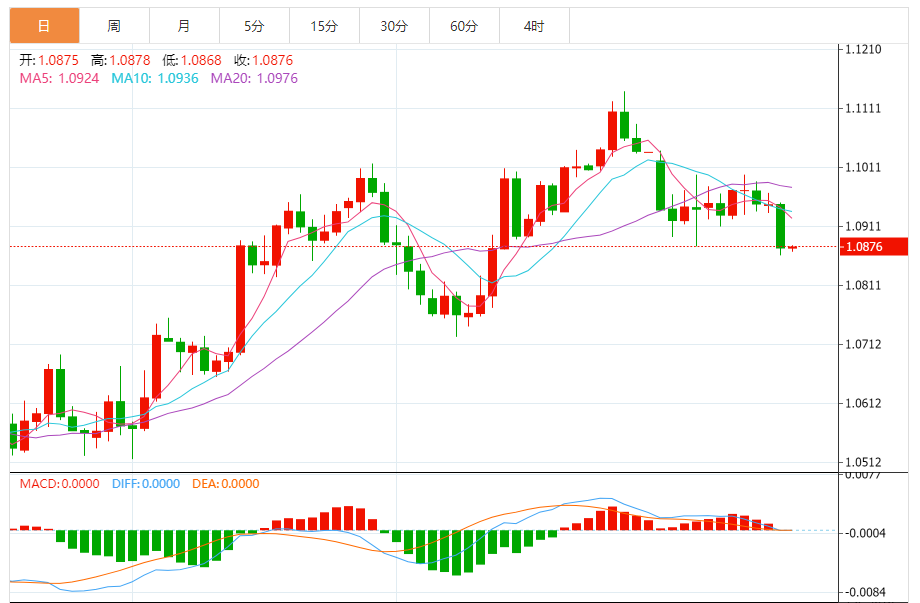Click the low price 低:1.0868 value
The width and height of the screenshot is (920, 603).
click(192, 60)
